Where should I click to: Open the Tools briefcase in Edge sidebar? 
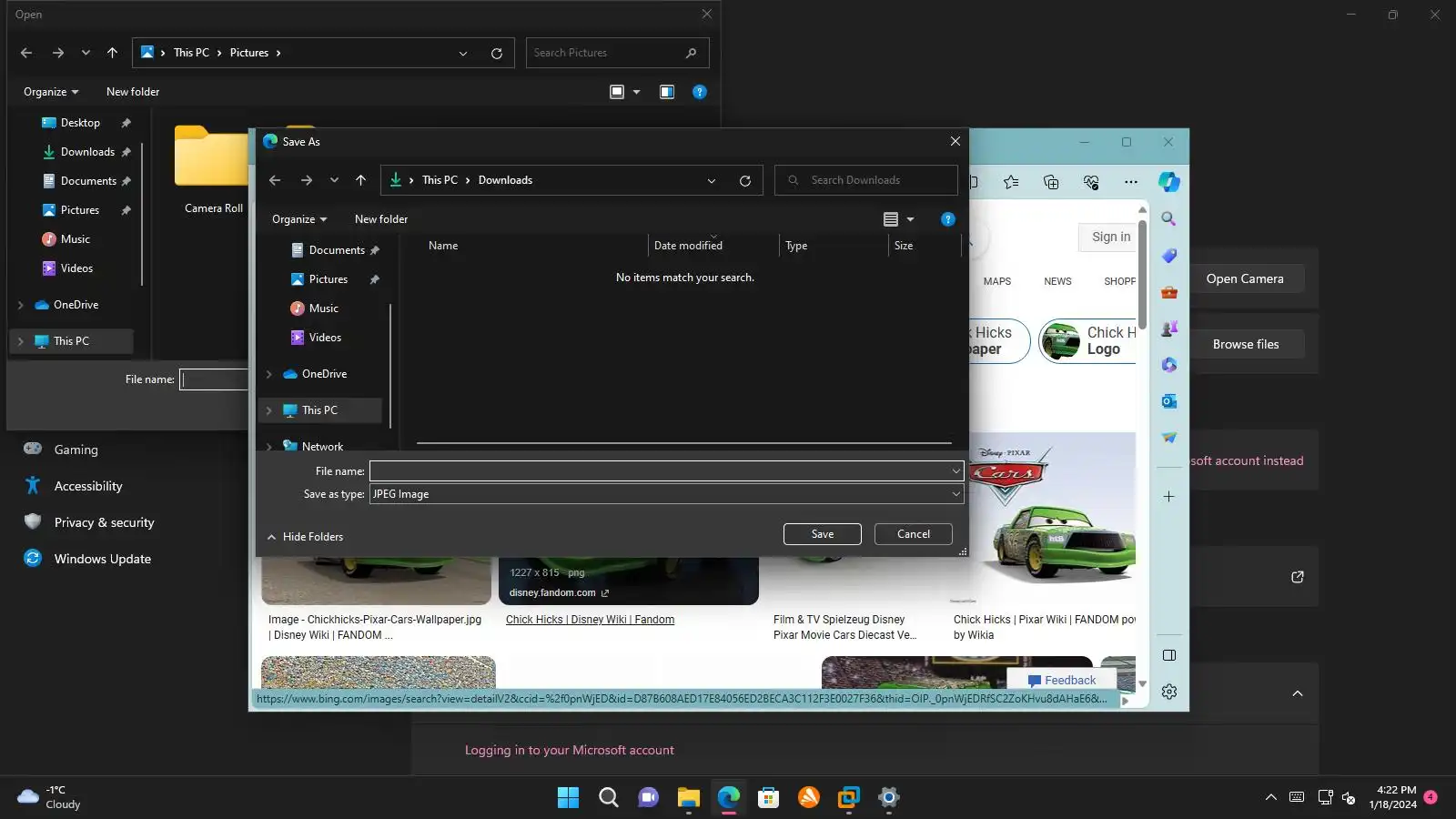click(x=1169, y=292)
